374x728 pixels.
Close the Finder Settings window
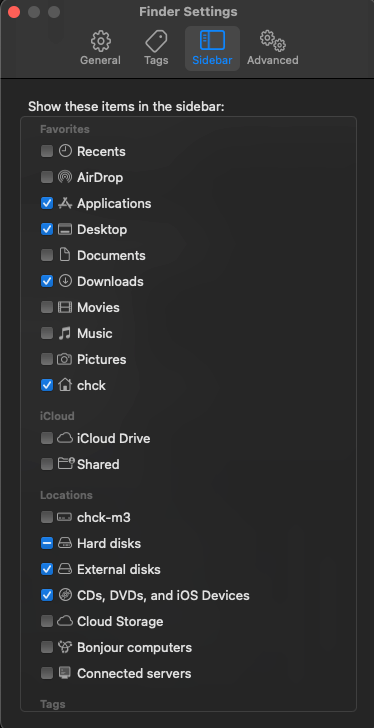pos(14,12)
